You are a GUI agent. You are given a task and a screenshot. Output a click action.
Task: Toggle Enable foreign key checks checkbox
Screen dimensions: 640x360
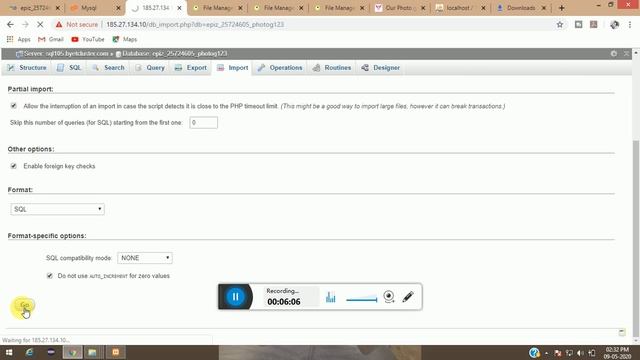pyautogui.click(x=14, y=166)
